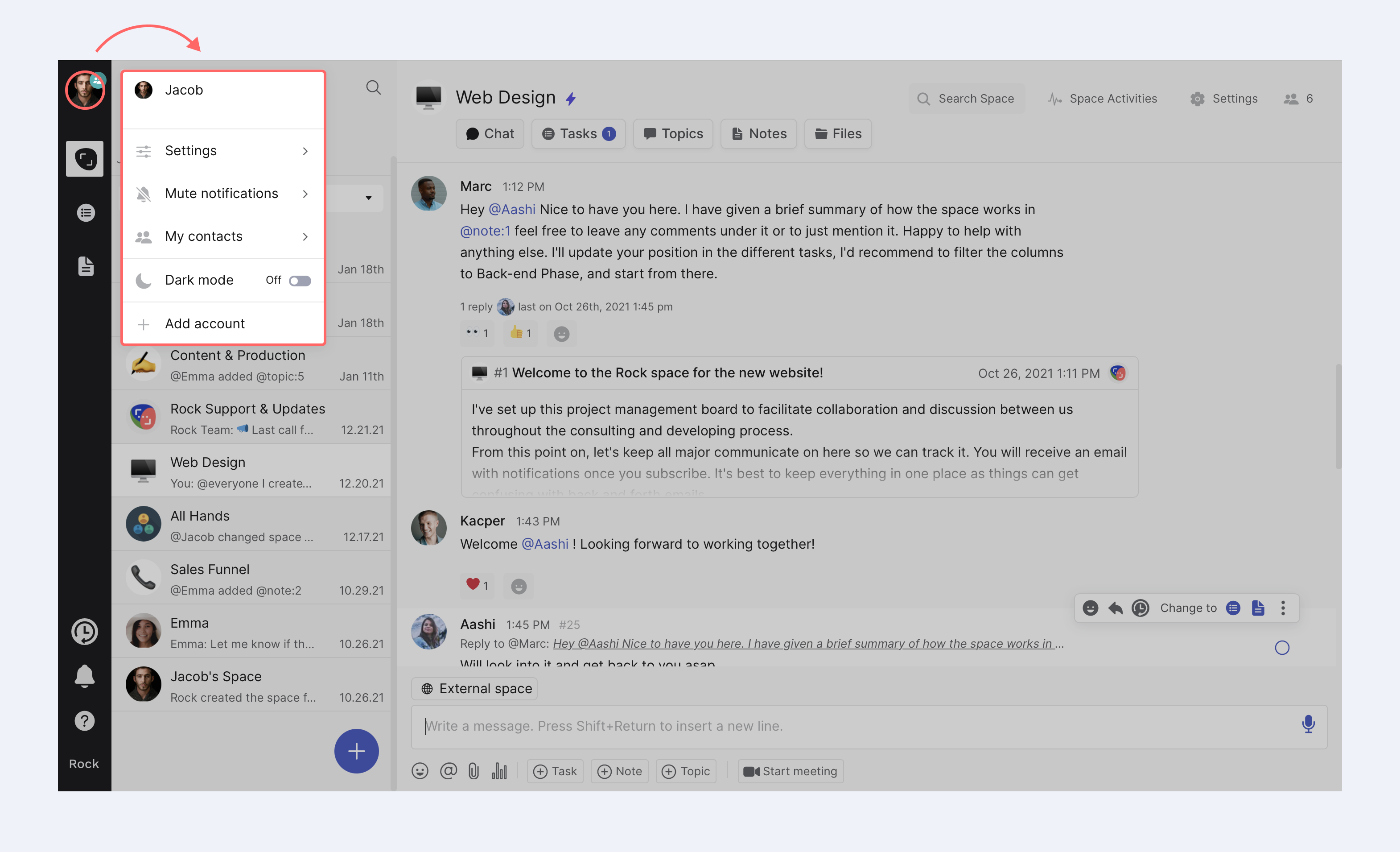
Task: Open the help question mark icon
Action: click(x=85, y=721)
